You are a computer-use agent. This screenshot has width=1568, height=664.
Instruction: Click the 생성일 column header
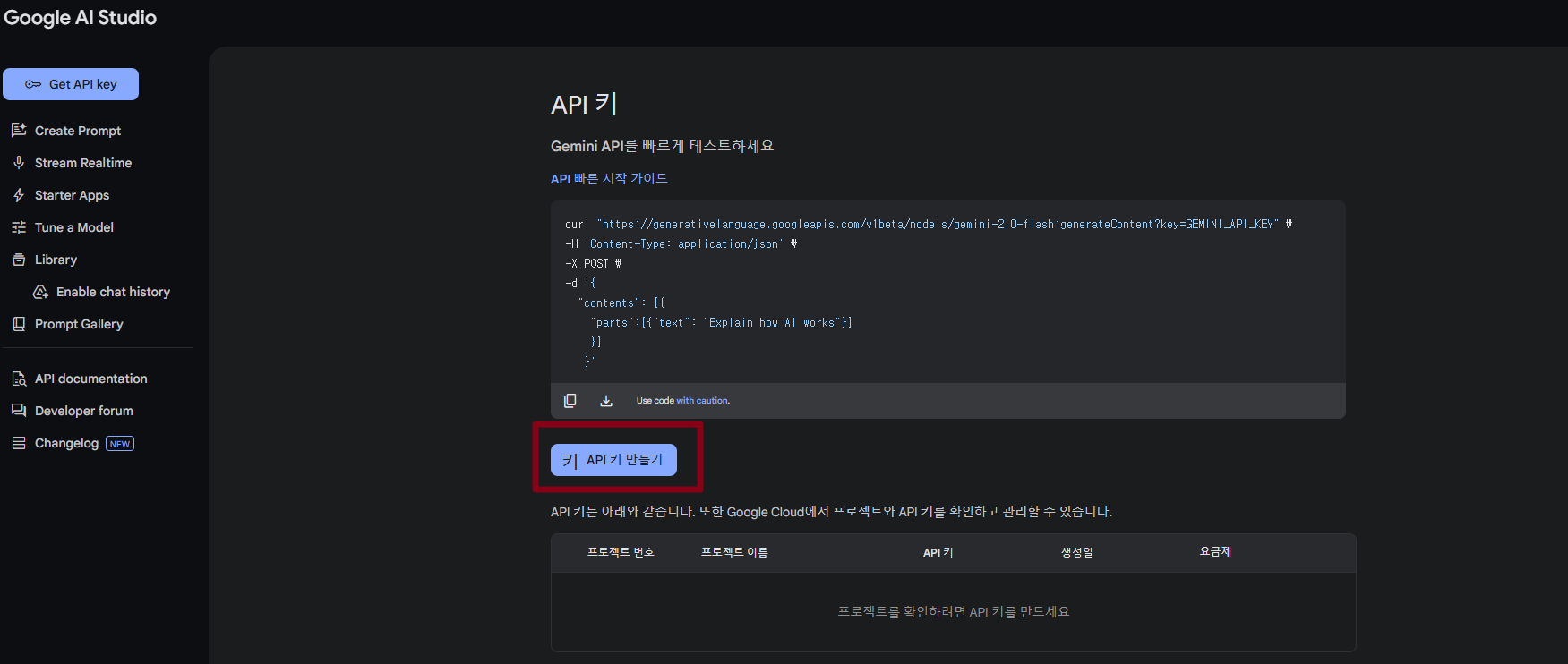tap(1077, 552)
